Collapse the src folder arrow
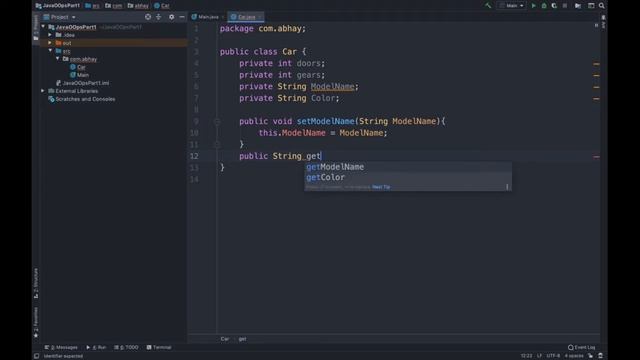This screenshot has width=640, height=360. (x=50, y=51)
